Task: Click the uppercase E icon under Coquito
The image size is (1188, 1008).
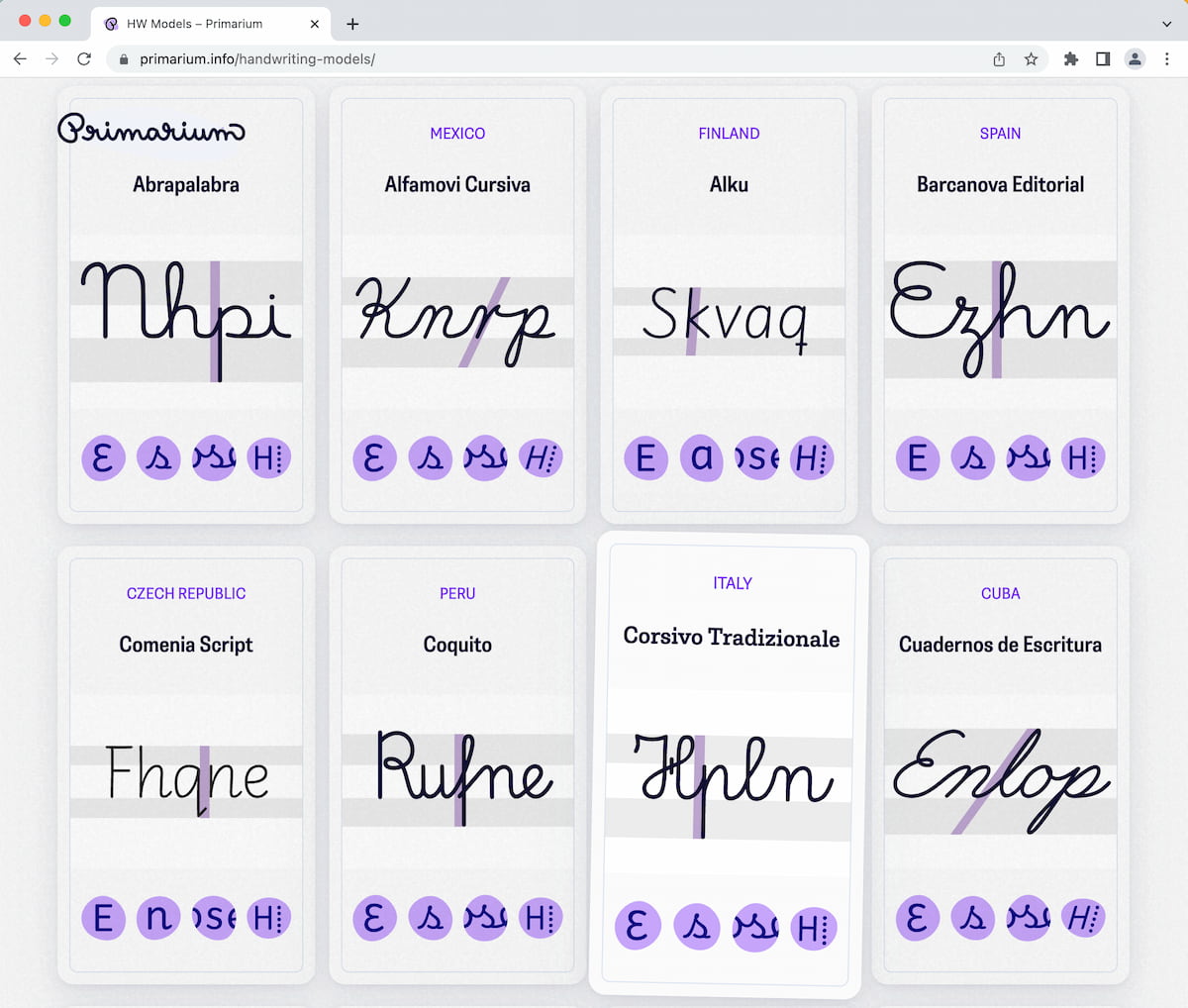Action: click(x=374, y=918)
